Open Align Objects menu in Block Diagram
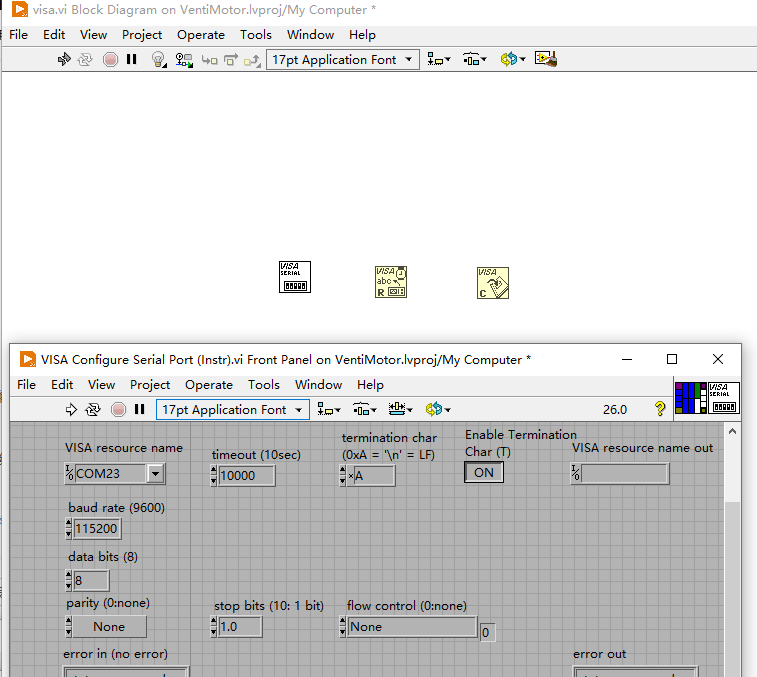 (438, 59)
